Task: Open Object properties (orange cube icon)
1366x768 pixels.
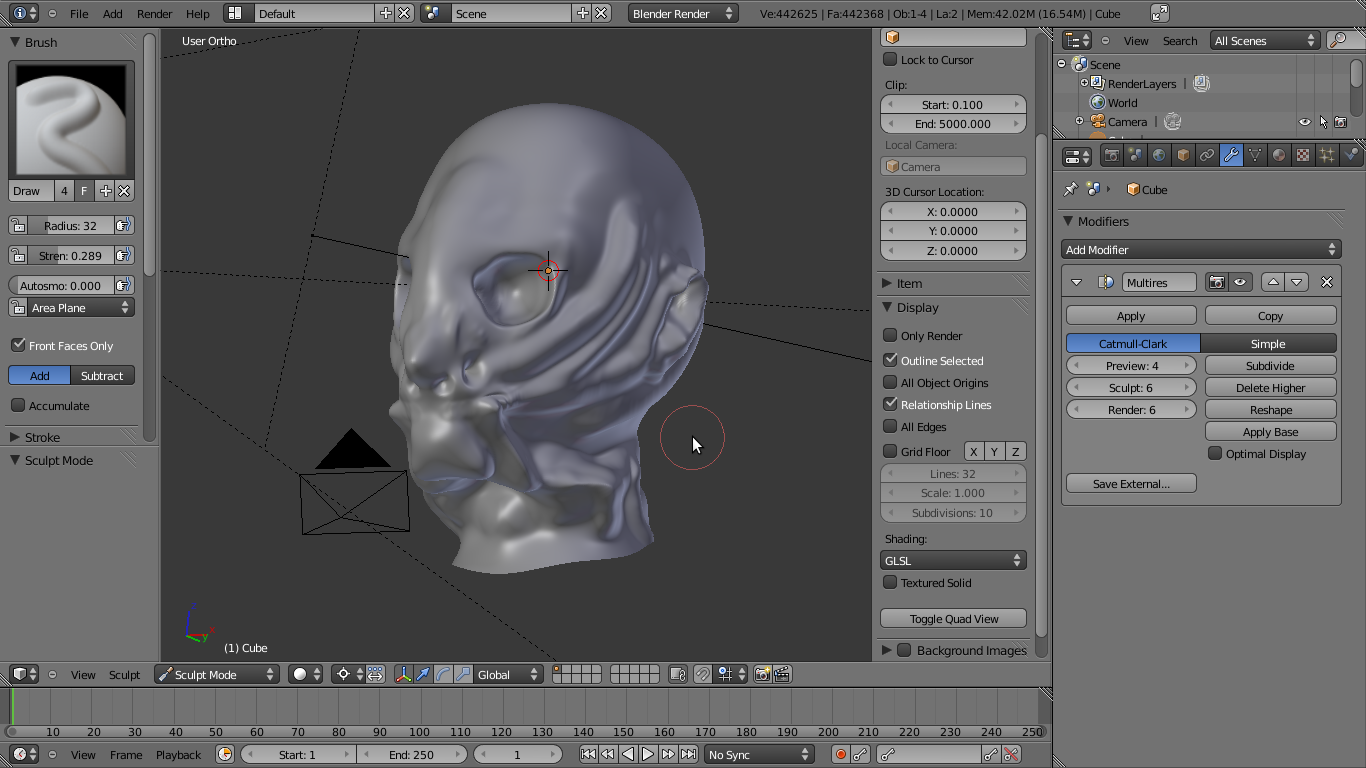Action: pos(1182,155)
